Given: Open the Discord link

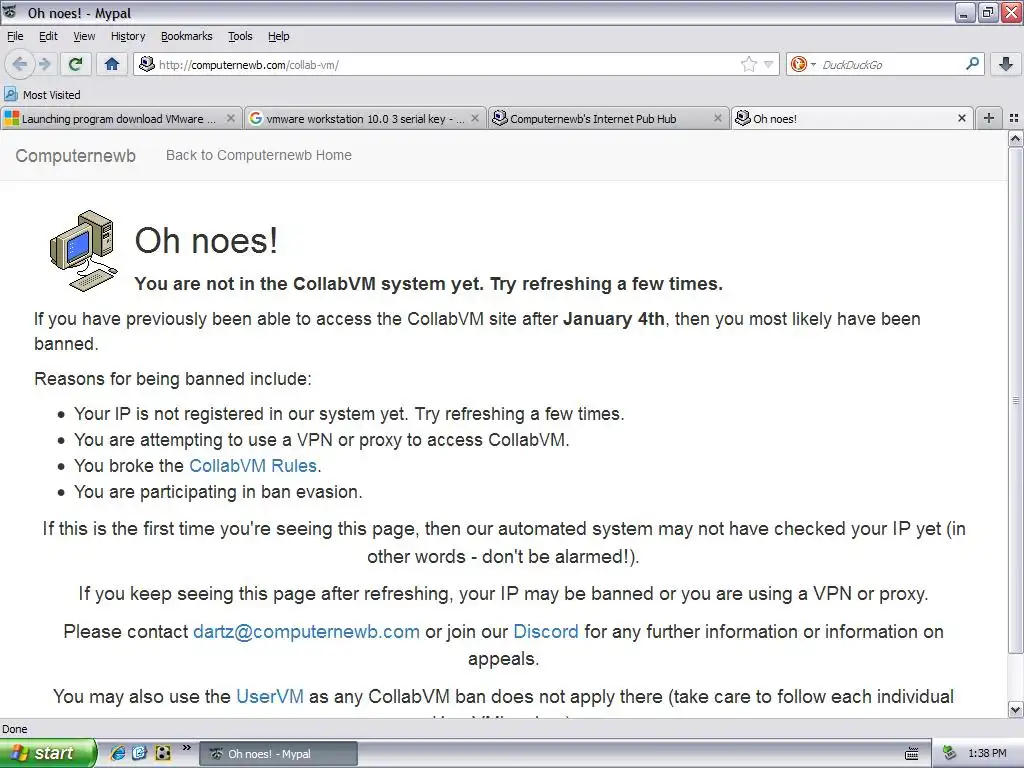Looking at the screenshot, I should click(x=546, y=632).
